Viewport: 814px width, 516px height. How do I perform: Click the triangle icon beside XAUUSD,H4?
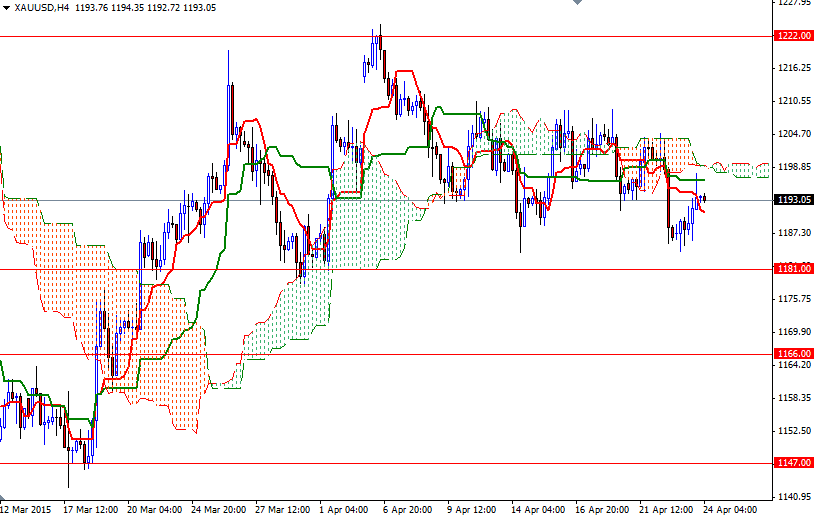click(x=6, y=8)
